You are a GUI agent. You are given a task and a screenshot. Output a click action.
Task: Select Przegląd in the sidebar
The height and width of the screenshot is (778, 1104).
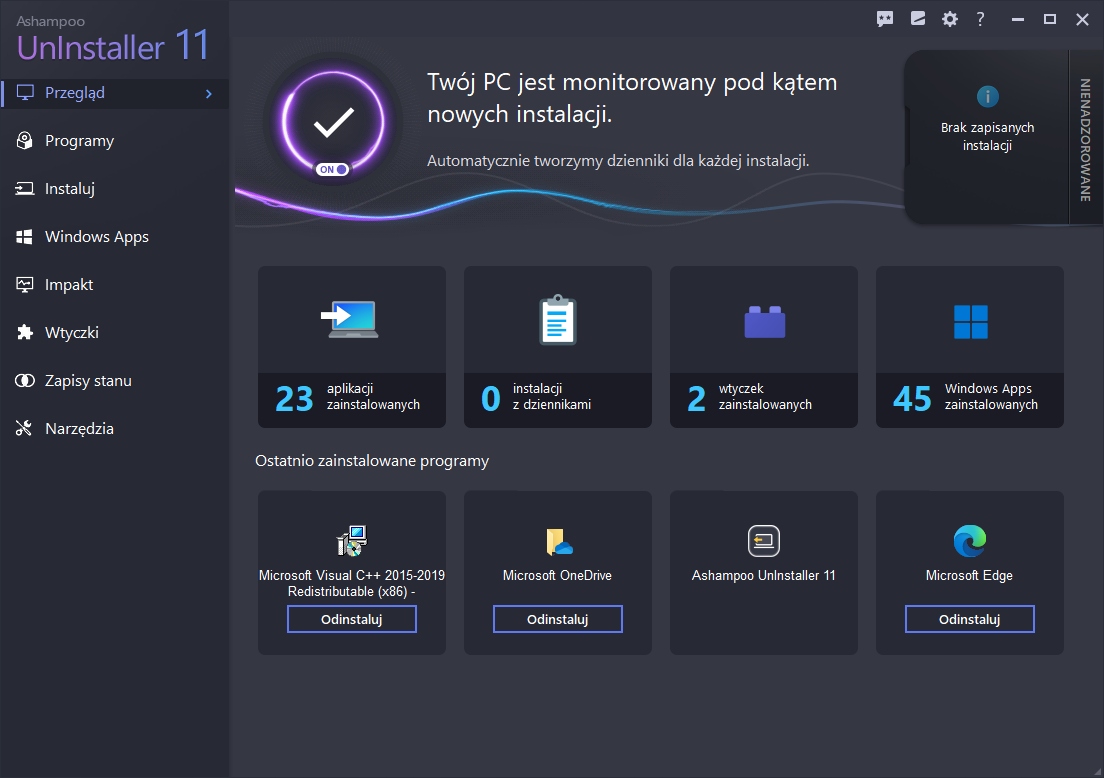pos(114,93)
